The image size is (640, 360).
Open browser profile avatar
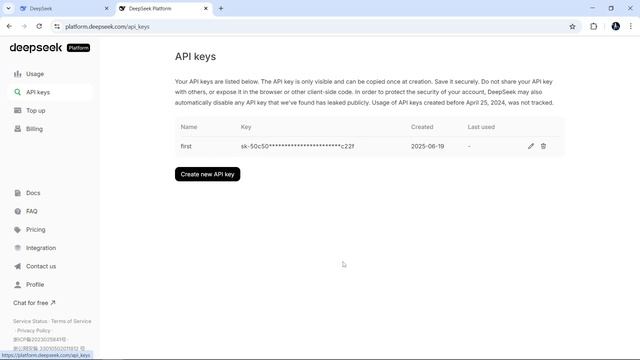click(616, 27)
